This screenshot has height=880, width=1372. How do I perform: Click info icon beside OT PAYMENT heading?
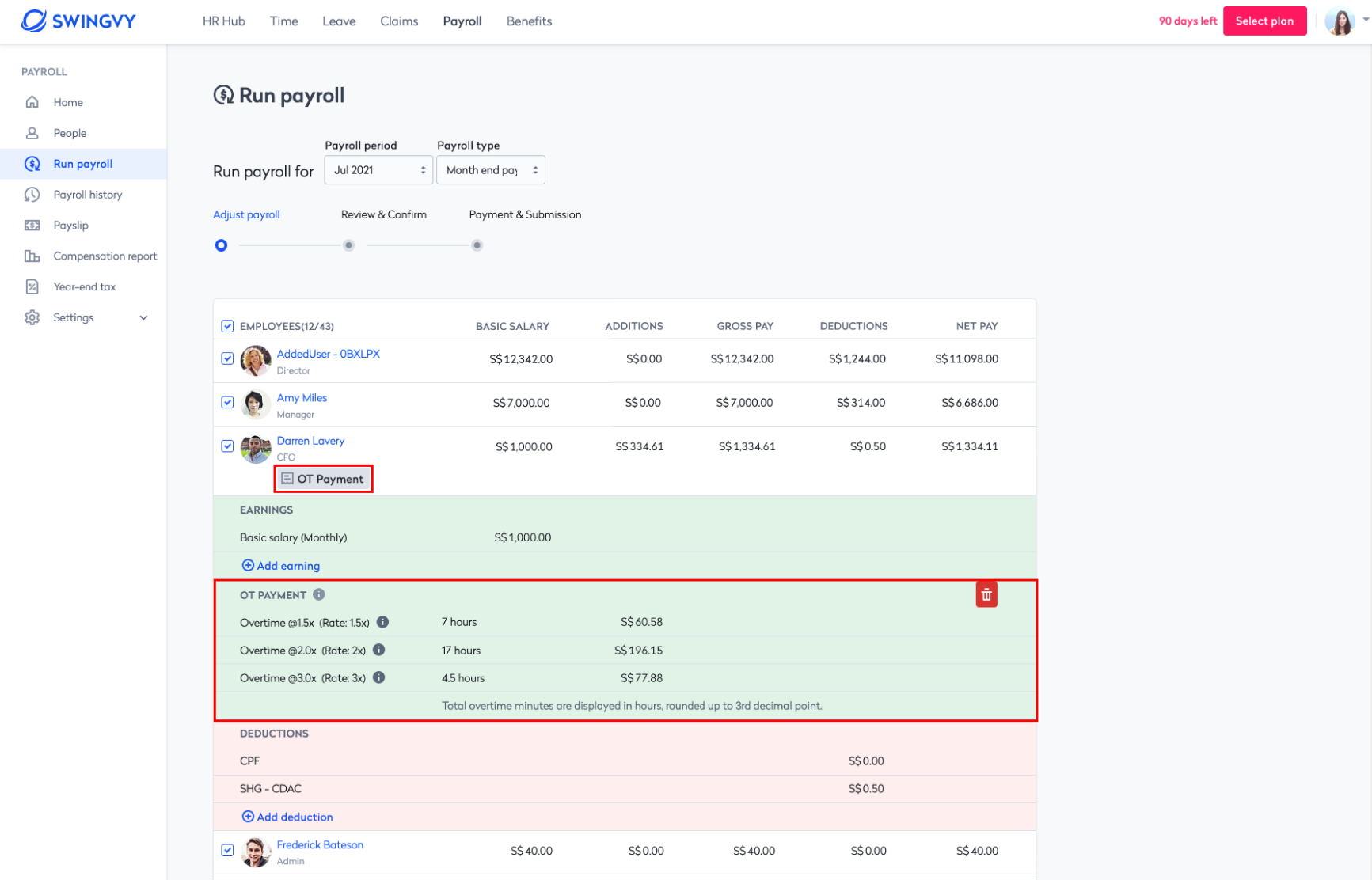(x=319, y=594)
